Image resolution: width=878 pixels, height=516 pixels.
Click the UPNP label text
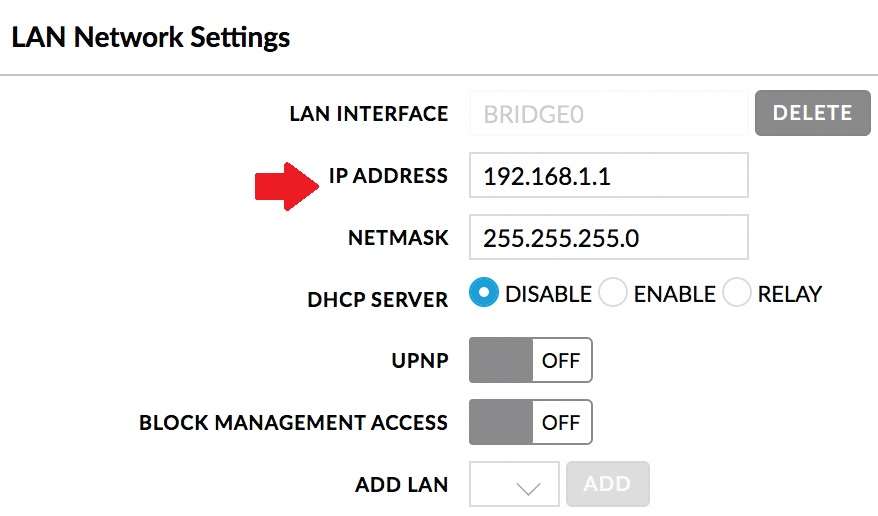pos(421,361)
